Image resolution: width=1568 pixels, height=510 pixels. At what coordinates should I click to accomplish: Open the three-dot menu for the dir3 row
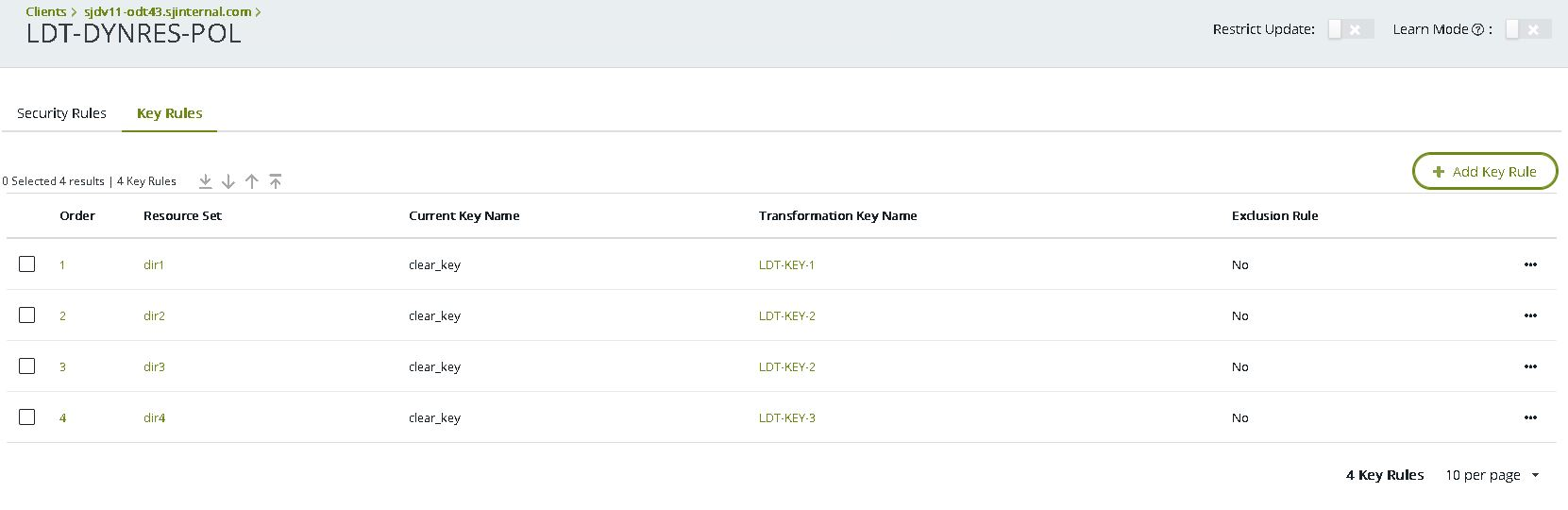(x=1529, y=367)
